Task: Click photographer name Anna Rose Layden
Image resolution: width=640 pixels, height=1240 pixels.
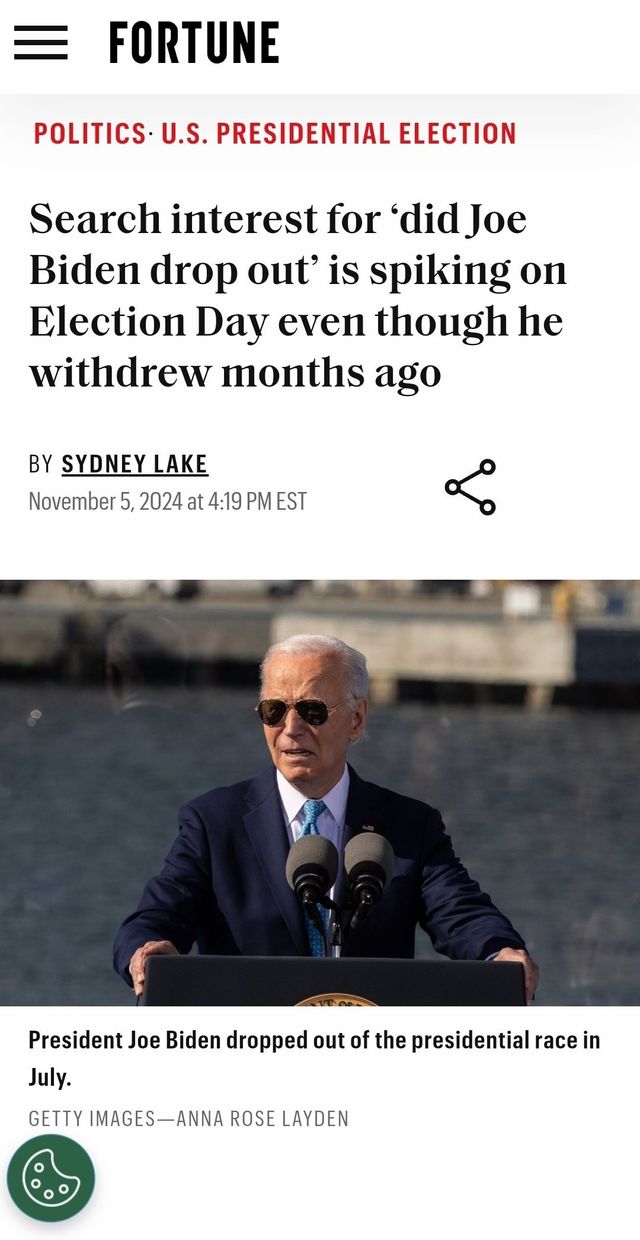Action: click(262, 1119)
